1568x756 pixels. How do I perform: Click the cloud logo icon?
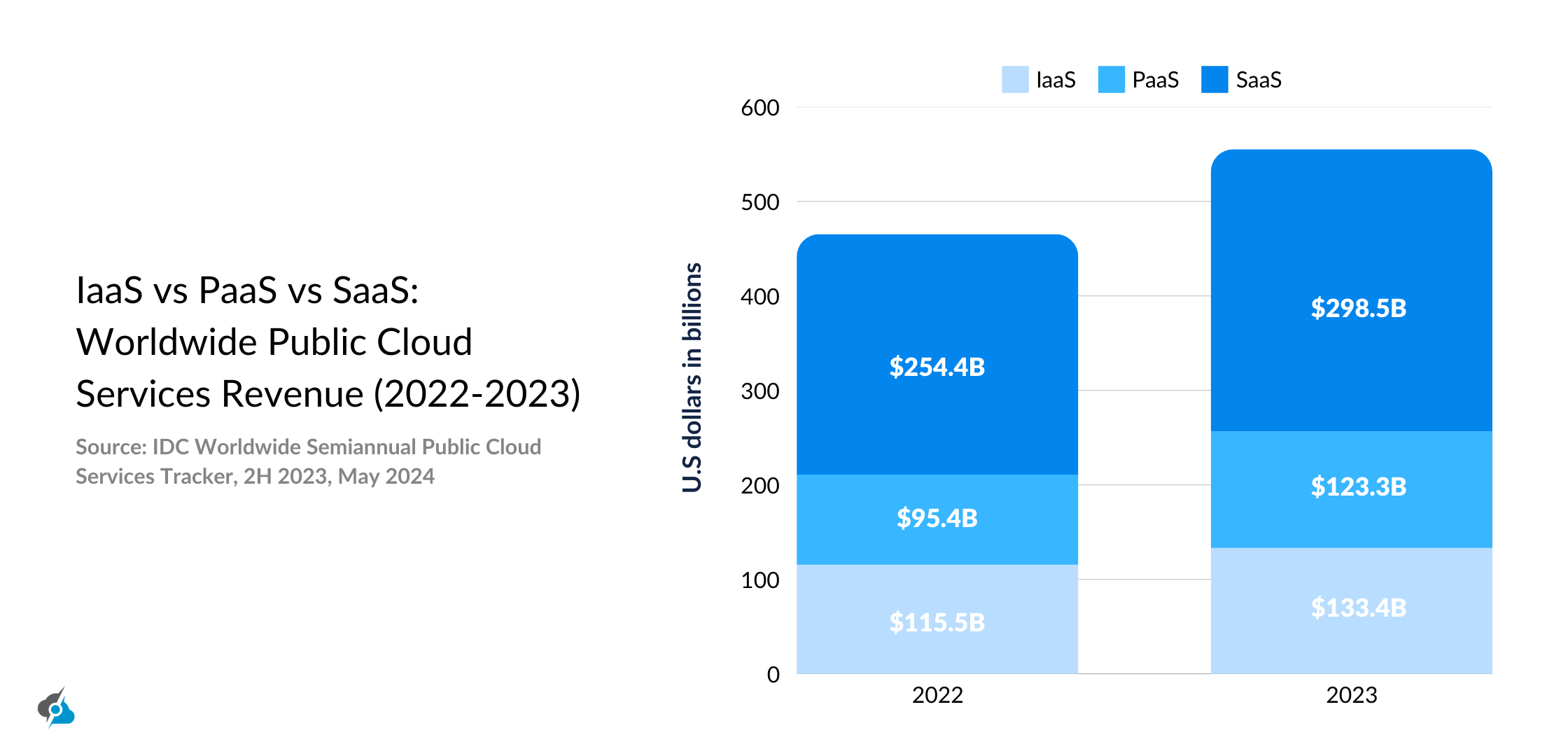pyautogui.click(x=56, y=708)
